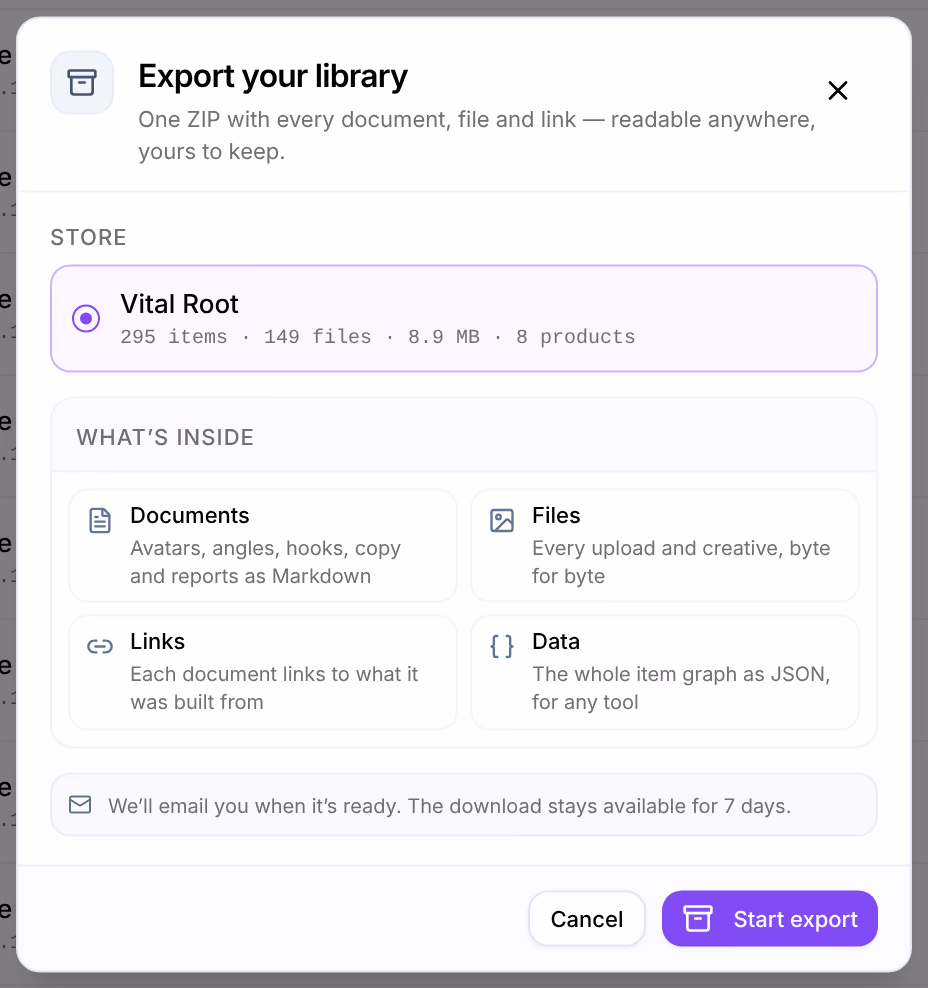Click the Links card title

point(158,641)
